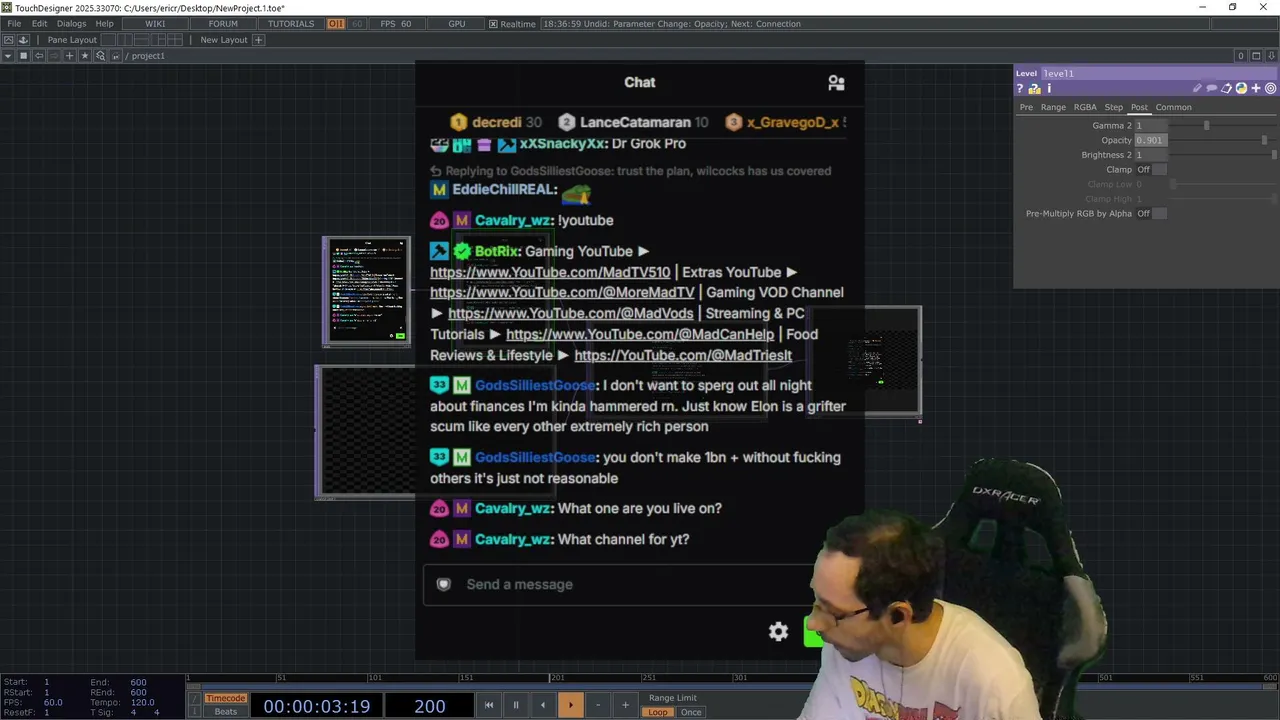Viewport: 1280px width, 720px height.
Task: Open the Dialogs menu
Action: coord(71,24)
